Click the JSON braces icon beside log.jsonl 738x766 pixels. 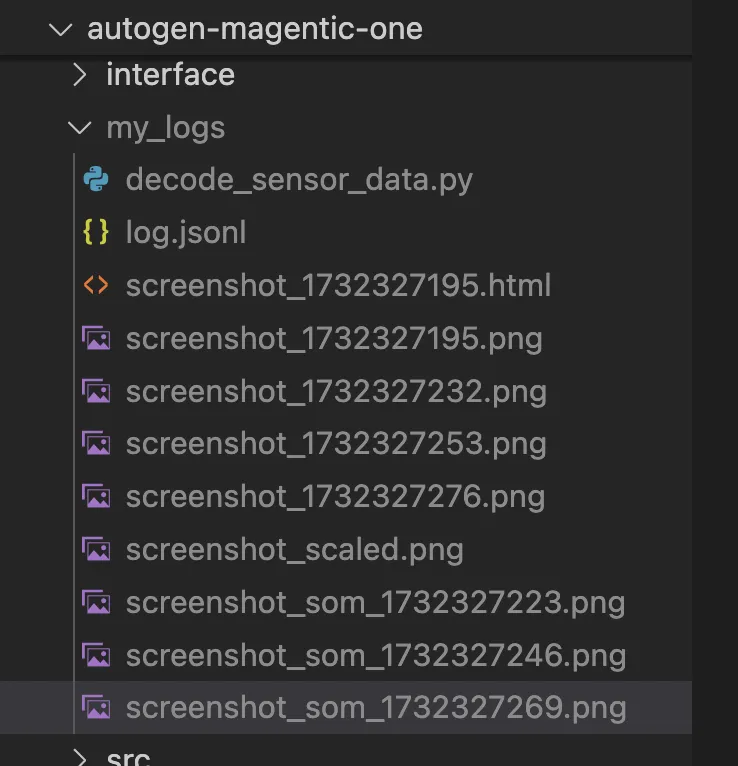click(96, 232)
